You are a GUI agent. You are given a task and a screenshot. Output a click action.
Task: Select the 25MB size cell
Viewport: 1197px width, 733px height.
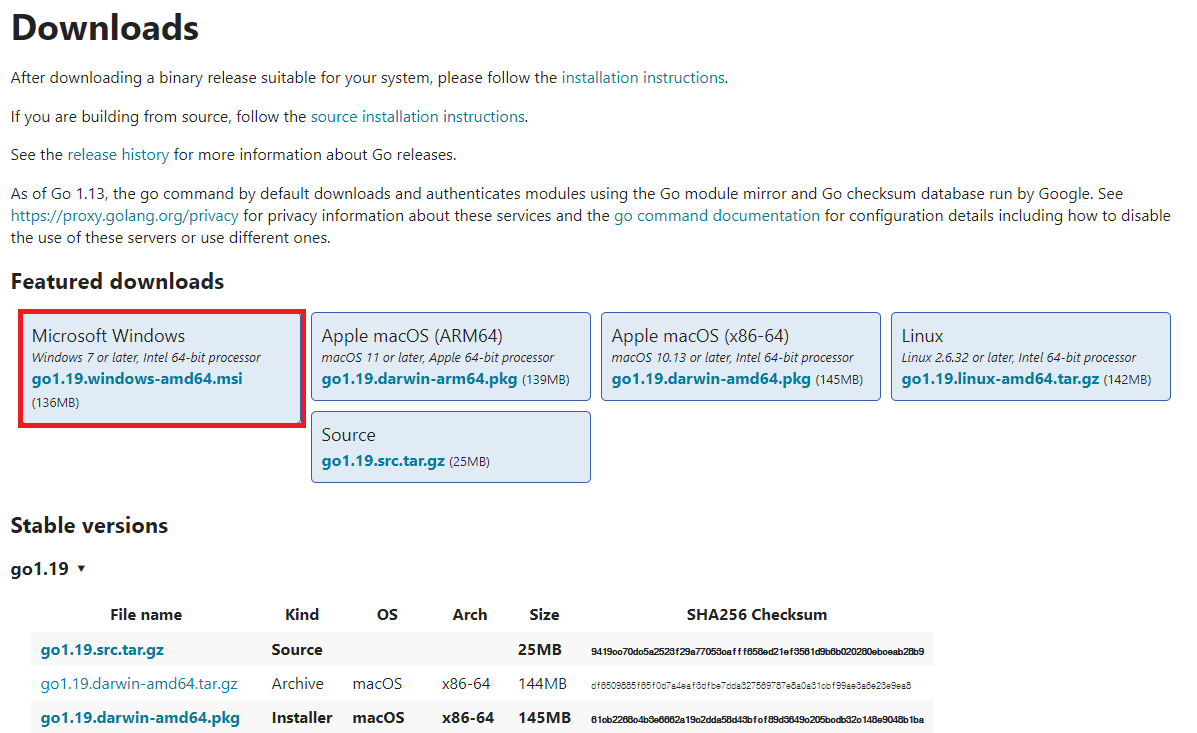point(540,650)
